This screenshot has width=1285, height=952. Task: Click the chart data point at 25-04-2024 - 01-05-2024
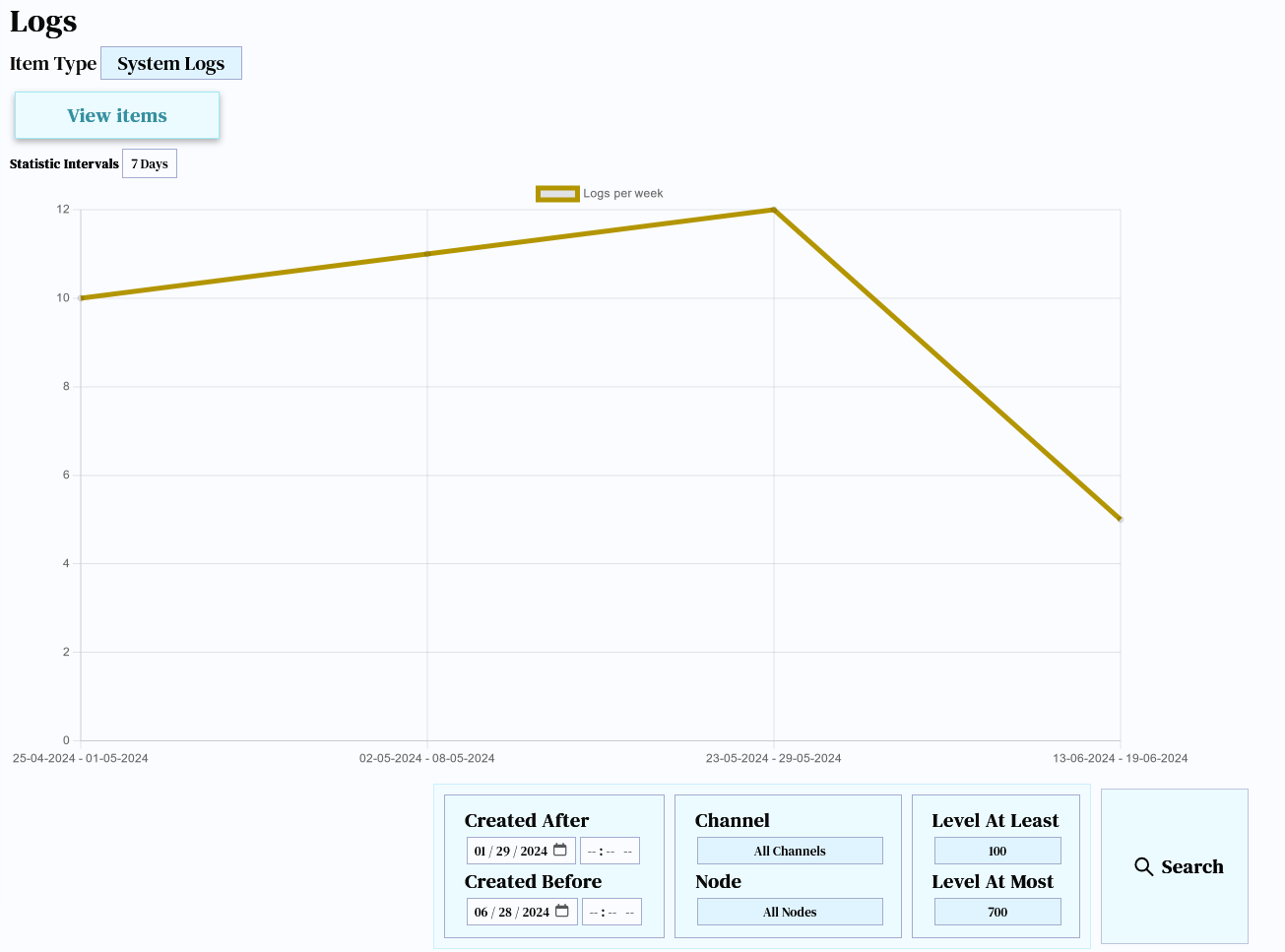click(x=81, y=298)
